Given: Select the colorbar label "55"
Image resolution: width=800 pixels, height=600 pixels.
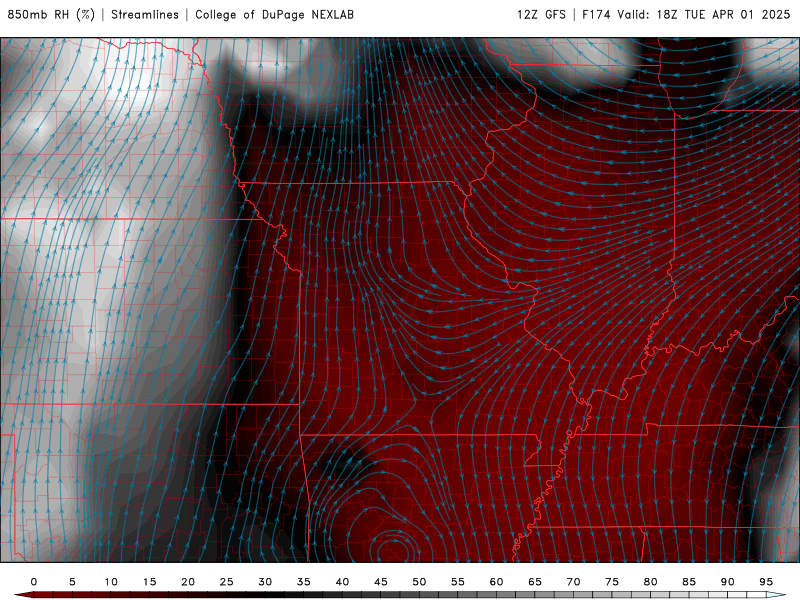Looking at the screenshot, I should pos(458,582).
